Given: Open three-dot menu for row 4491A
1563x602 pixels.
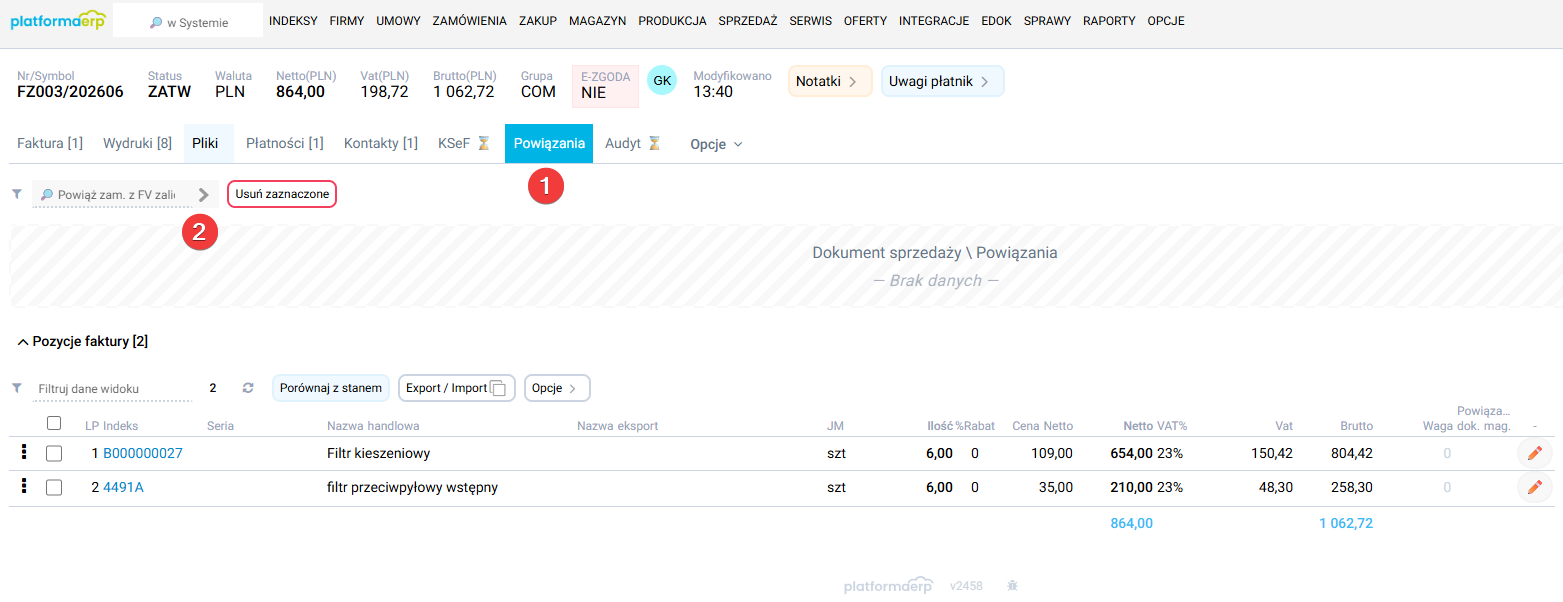Looking at the screenshot, I should click(24, 488).
